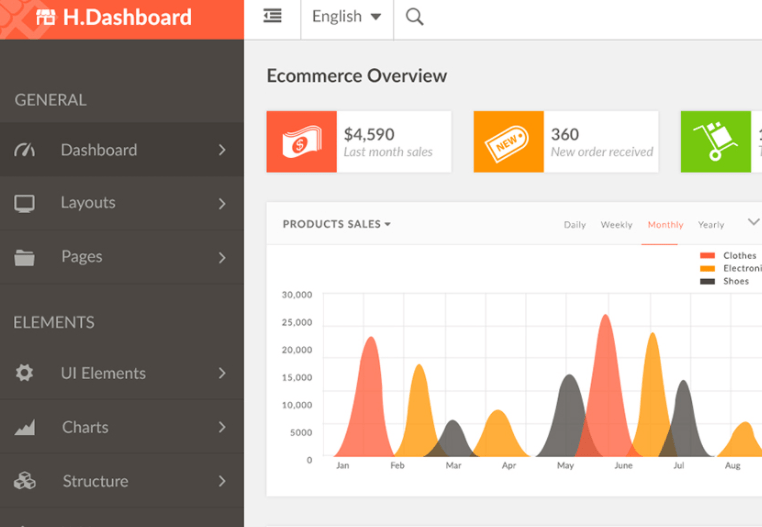Click the Charts area-graph icon
Screen dimensions: 762x527
24,427
